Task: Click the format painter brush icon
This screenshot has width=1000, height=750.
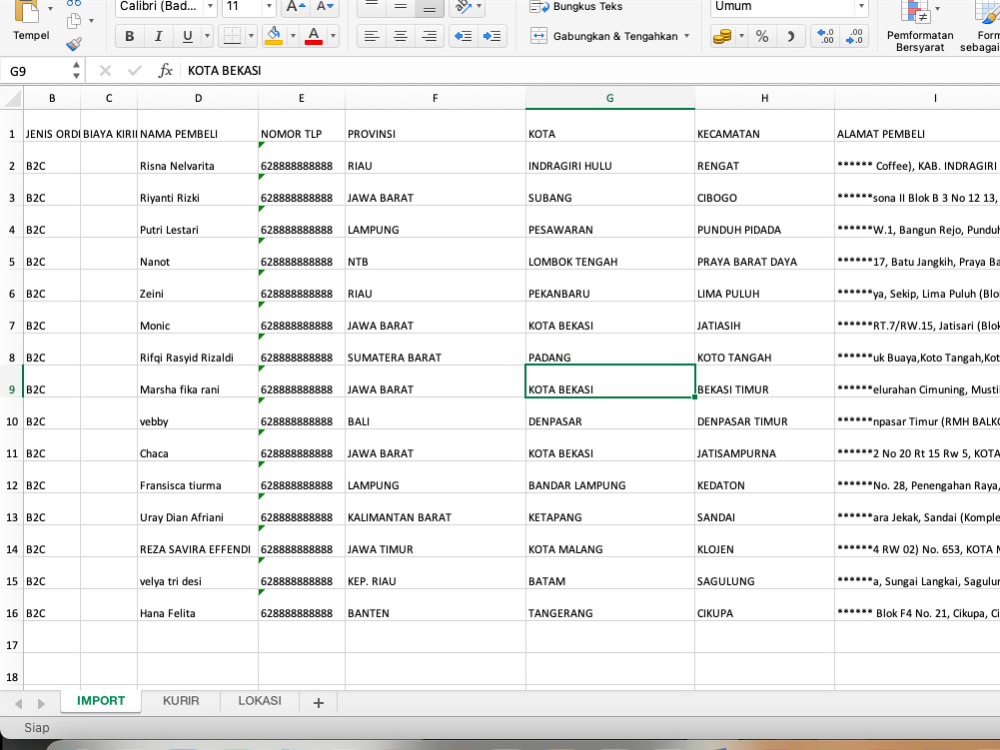Action: click(x=74, y=43)
